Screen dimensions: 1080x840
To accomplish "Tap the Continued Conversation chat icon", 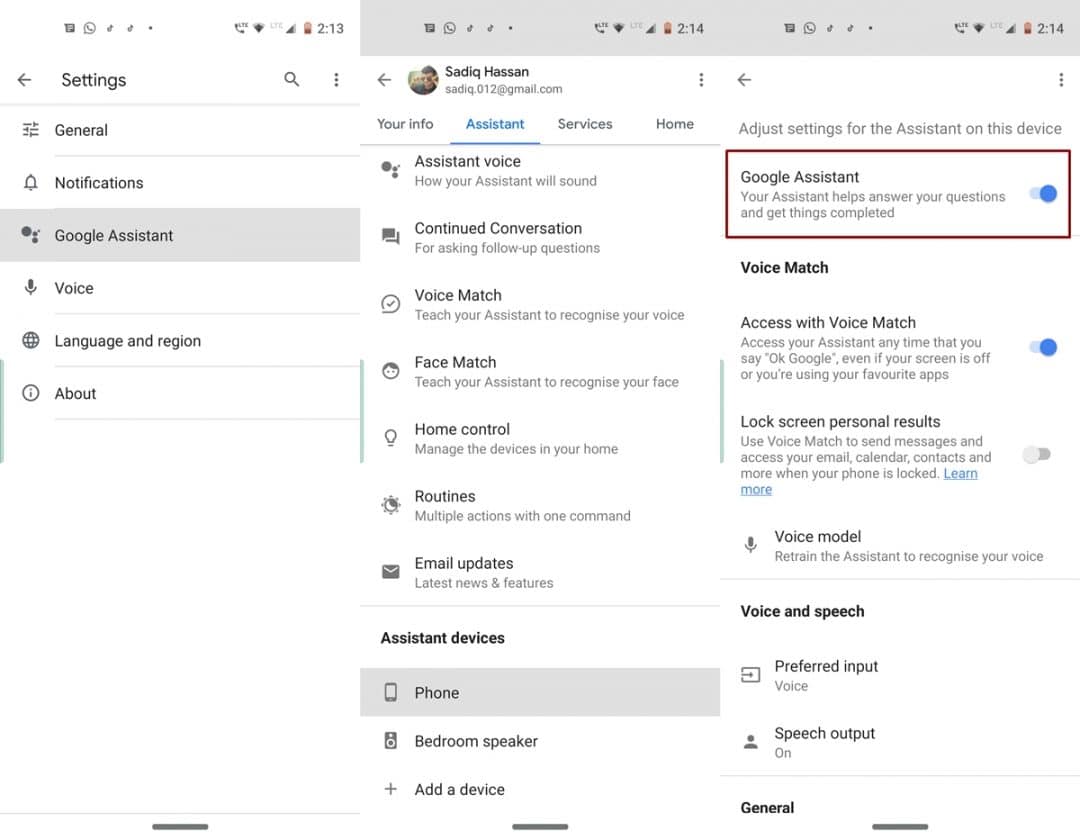I will click(391, 237).
